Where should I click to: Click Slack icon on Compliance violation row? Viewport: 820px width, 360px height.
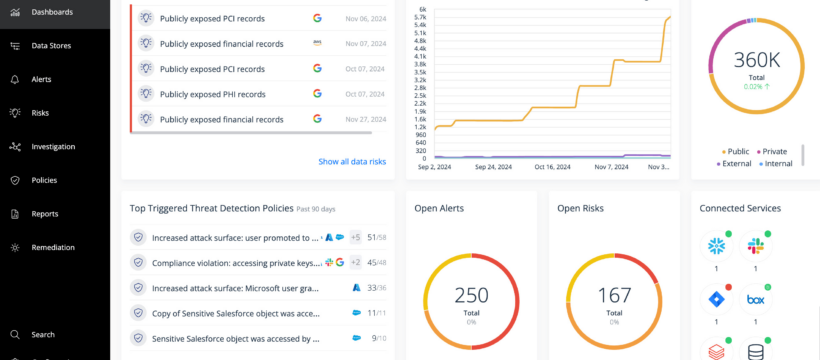click(x=329, y=262)
